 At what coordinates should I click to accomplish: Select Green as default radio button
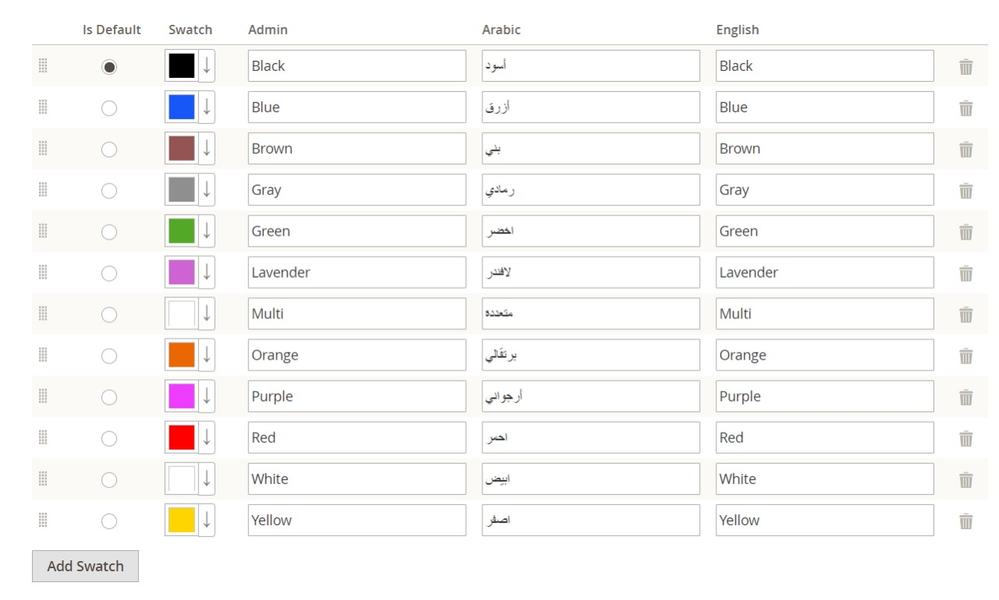click(109, 232)
